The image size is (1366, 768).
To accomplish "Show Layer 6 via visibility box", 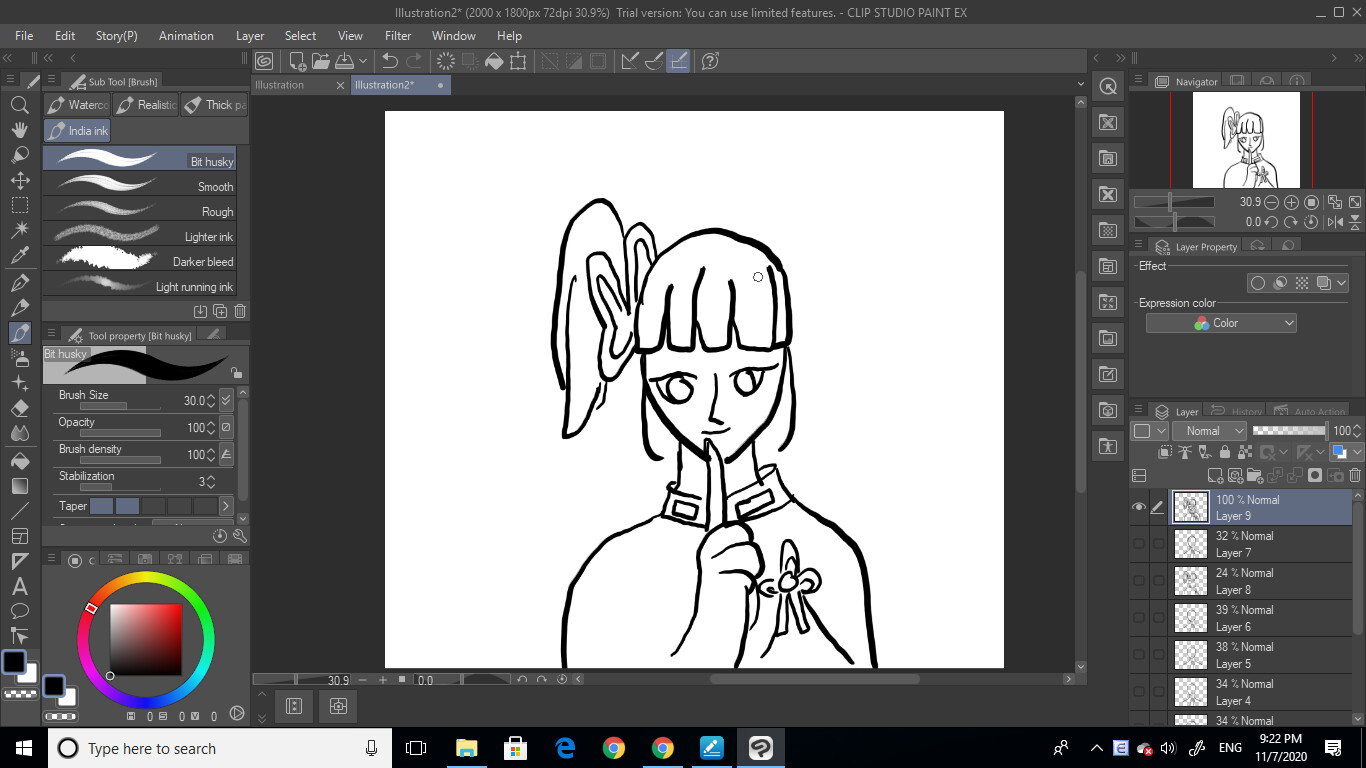I will pyautogui.click(x=1139, y=618).
